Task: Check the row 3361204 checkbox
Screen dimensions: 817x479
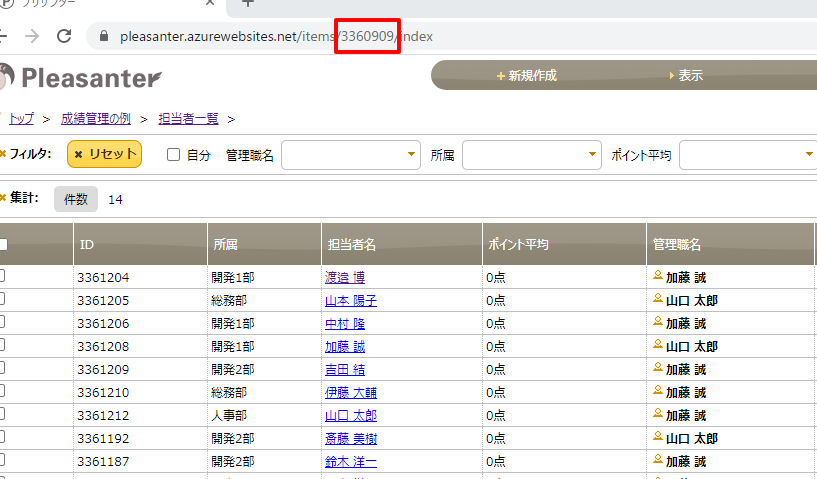Action: (x=2, y=276)
